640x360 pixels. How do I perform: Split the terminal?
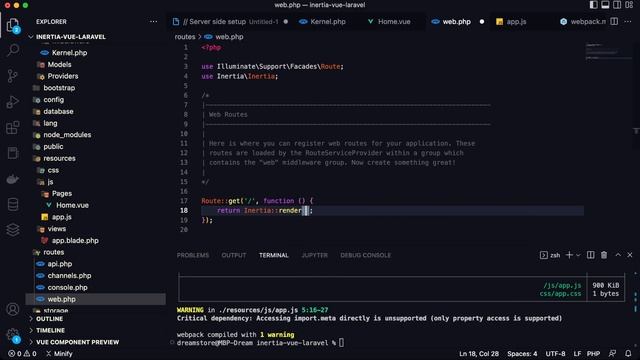coord(591,255)
